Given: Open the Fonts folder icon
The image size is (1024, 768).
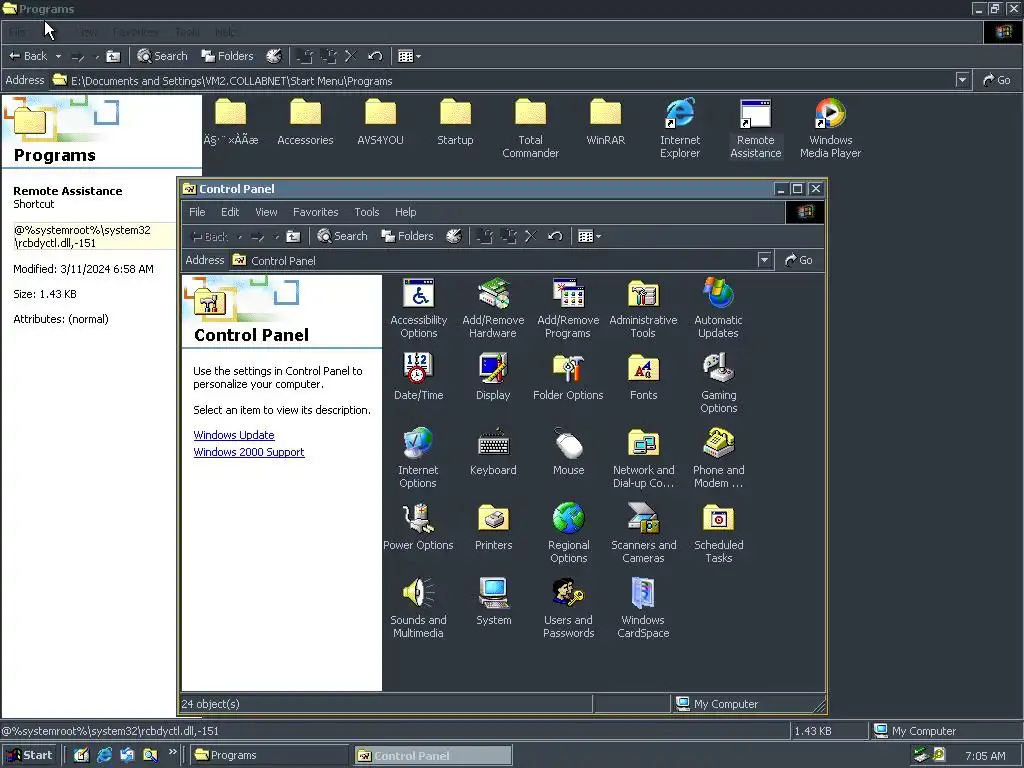Looking at the screenshot, I should [x=643, y=377].
